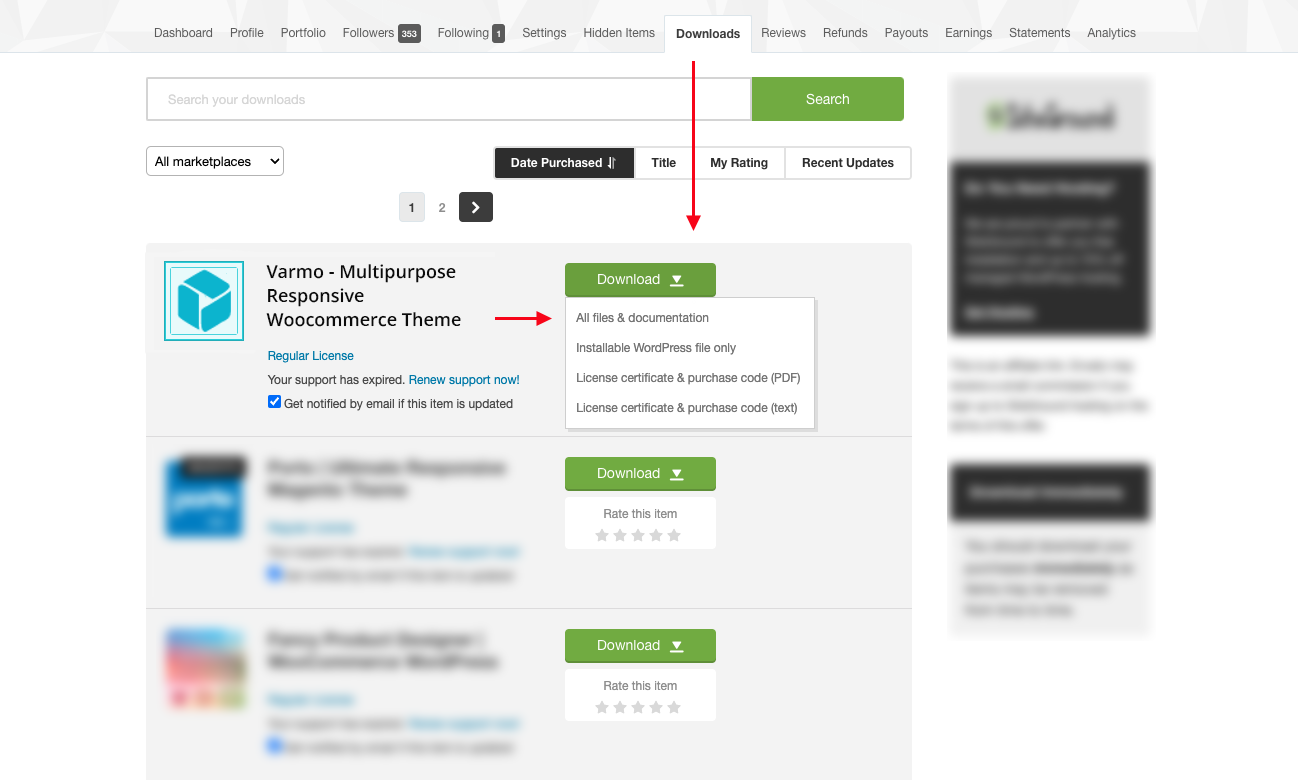The height and width of the screenshot is (780, 1298).
Task: Click the next page arrow icon
Action: [476, 207]
